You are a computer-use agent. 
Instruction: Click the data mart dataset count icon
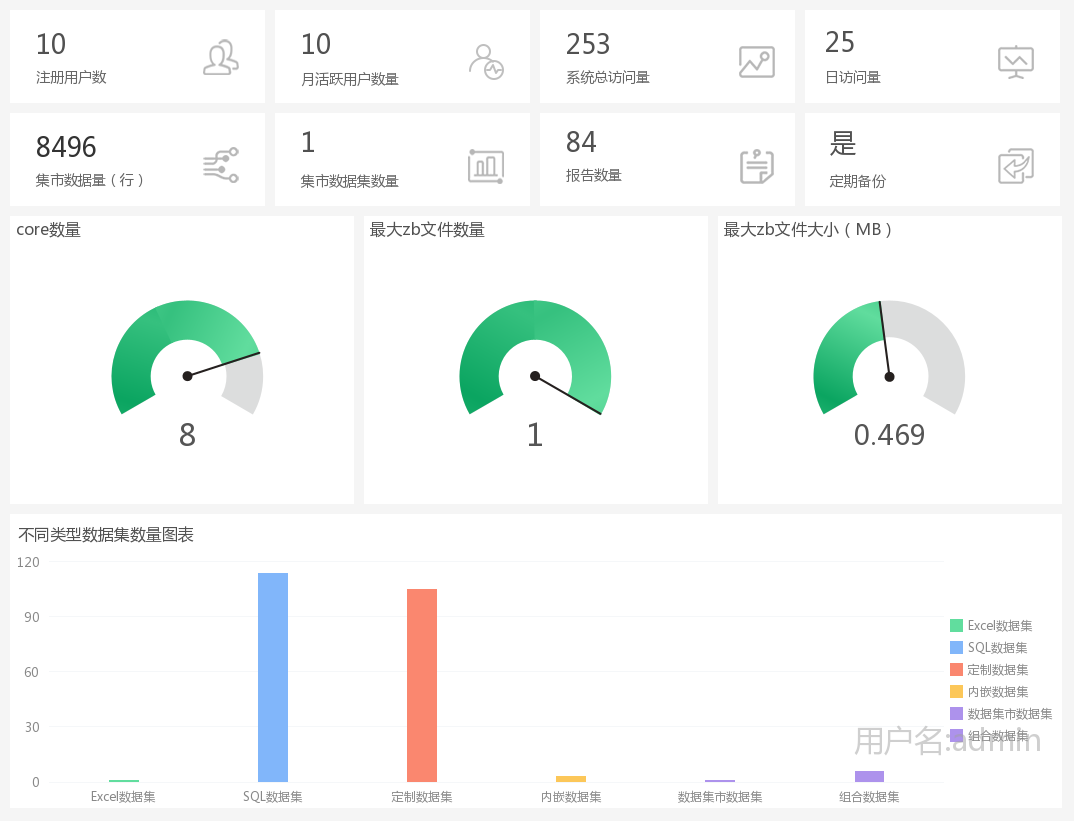tap(486, 166)
